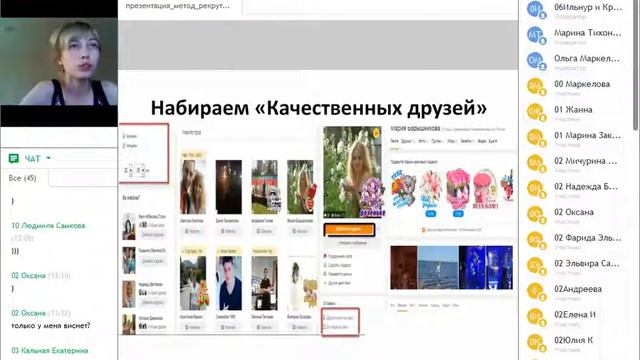640x360 pixels.
Task: Click avatar of Марина Тихон participant
Action: (536, 35)
